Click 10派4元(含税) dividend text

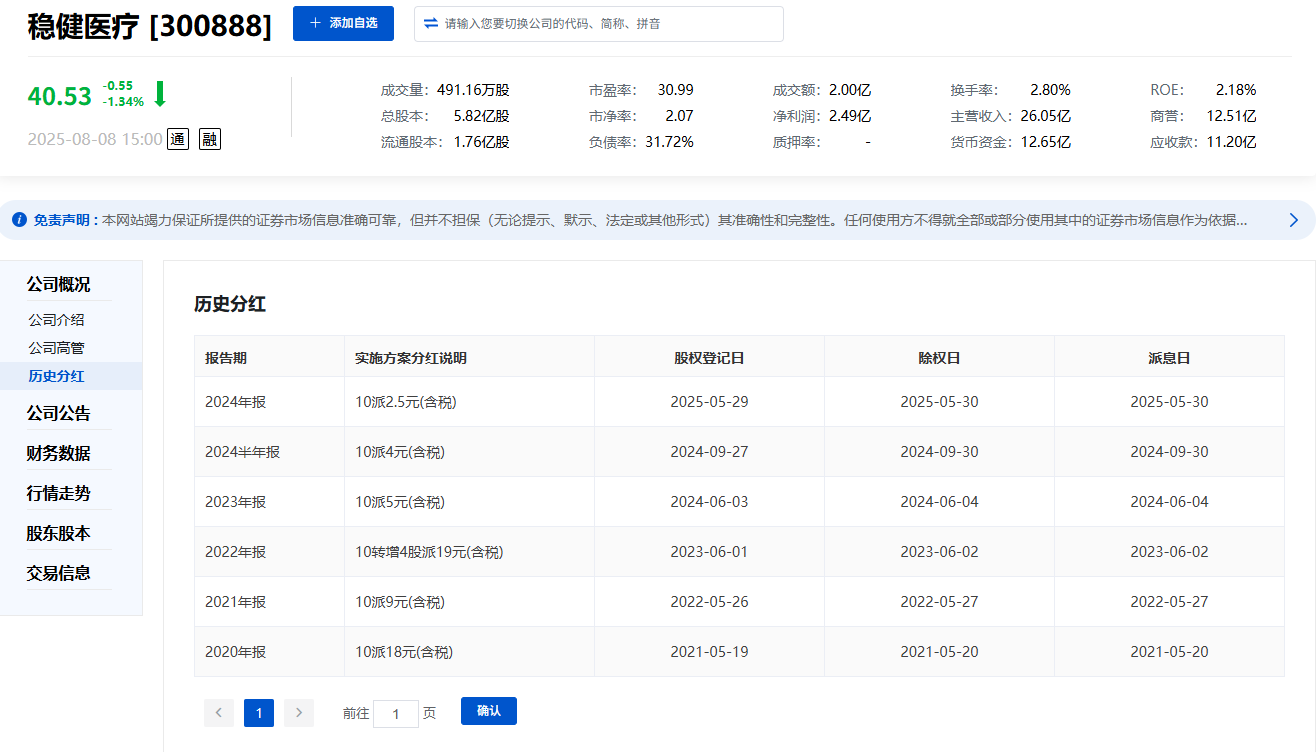pyautogui.click(x=400, y=452)
